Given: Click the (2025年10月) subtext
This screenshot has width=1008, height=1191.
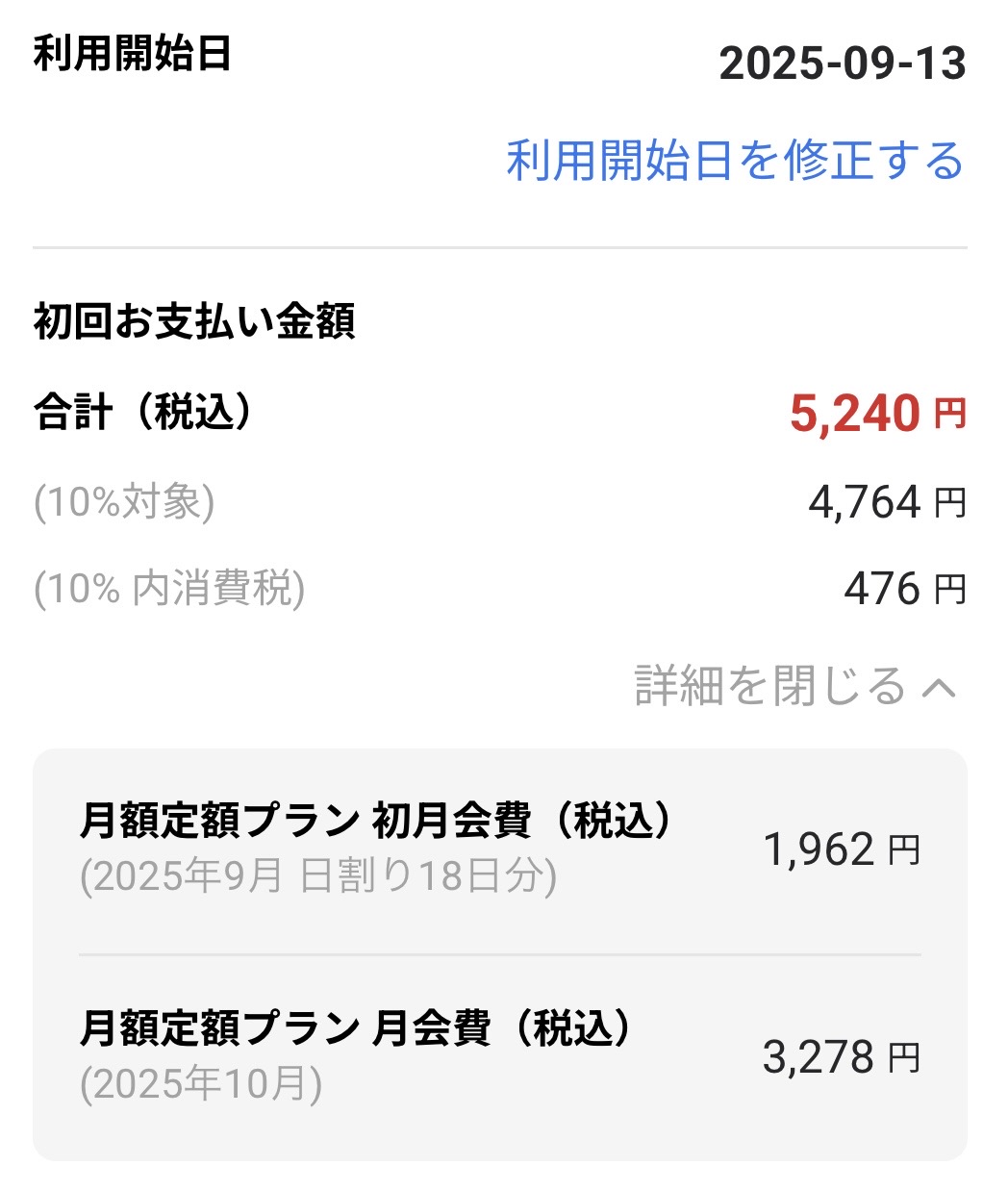Looking at the screenshot, I should click(x=201, y=1084).
